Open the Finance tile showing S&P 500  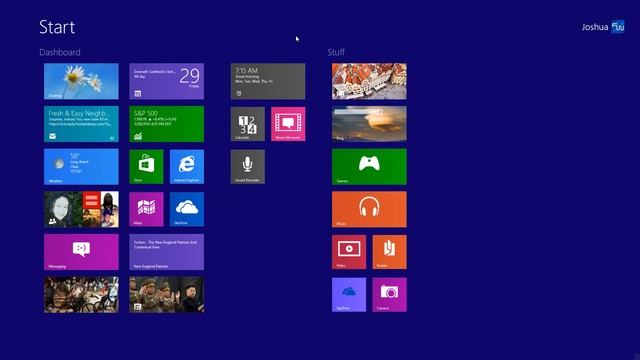click(x=167, y=124)
